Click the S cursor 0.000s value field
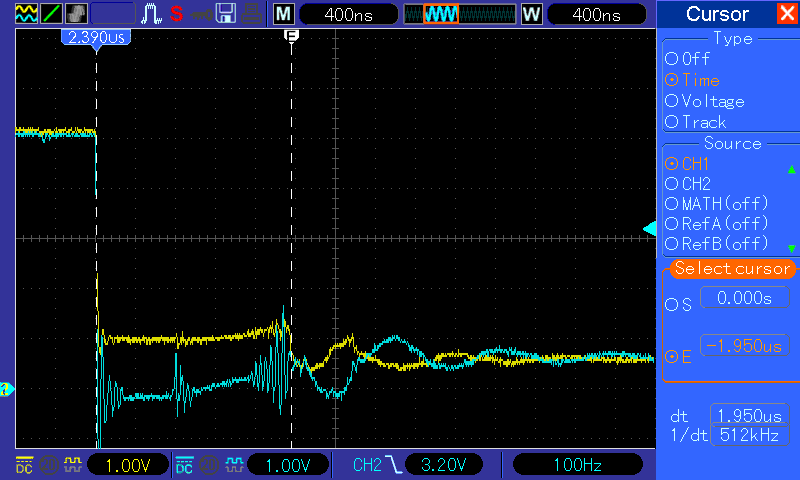 pos(744,297)
